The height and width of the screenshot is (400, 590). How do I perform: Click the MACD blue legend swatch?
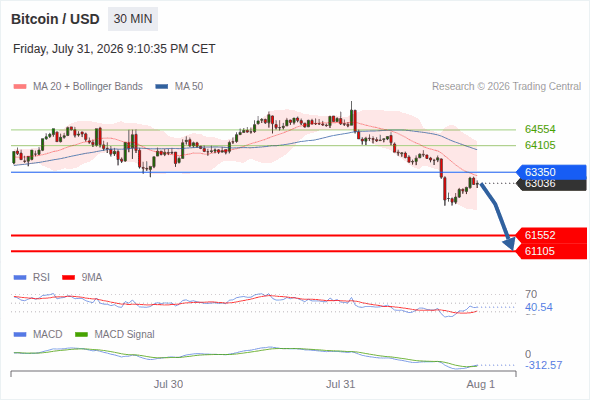pyautogui.click(x=20, y=335)
